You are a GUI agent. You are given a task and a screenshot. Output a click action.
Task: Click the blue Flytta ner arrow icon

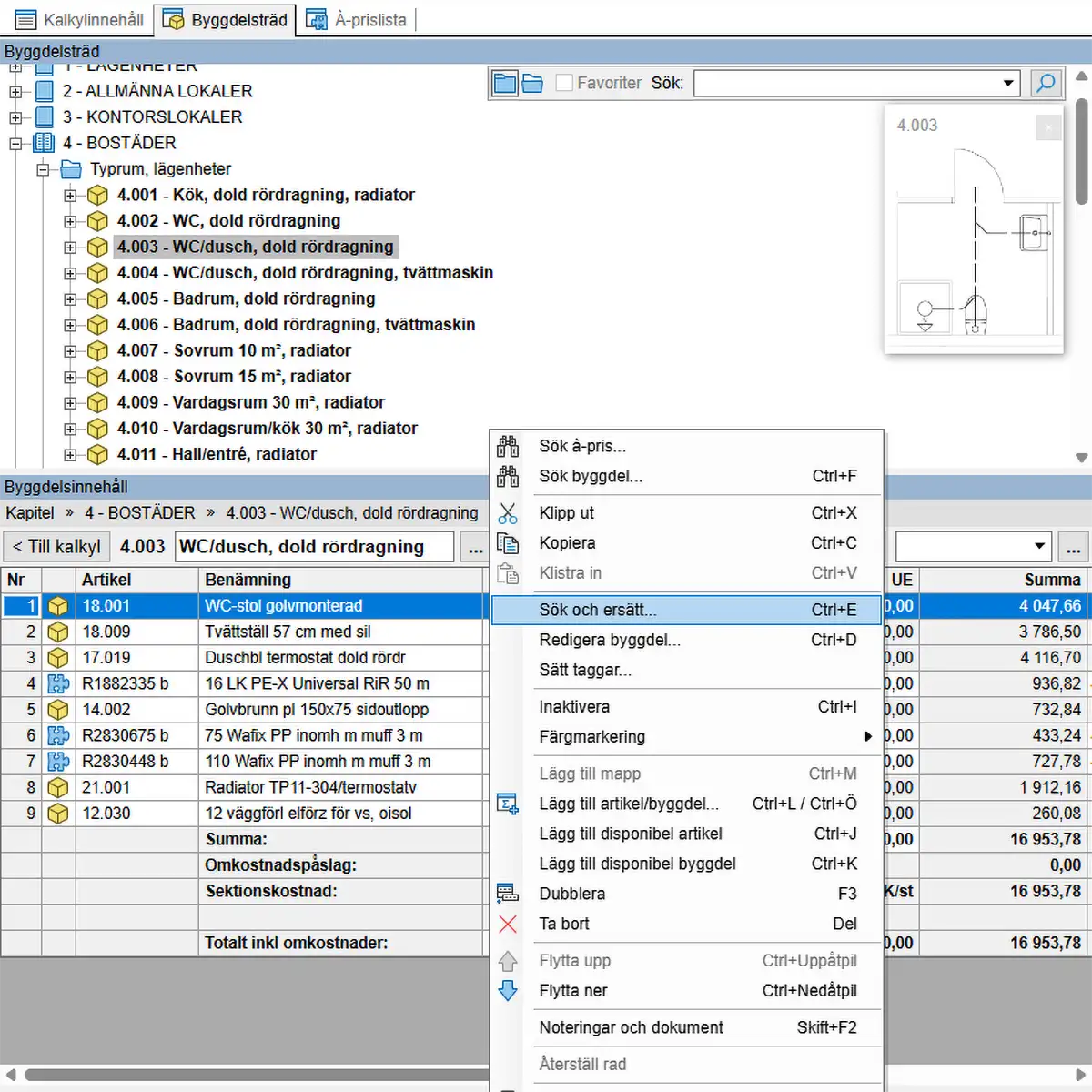508,990
